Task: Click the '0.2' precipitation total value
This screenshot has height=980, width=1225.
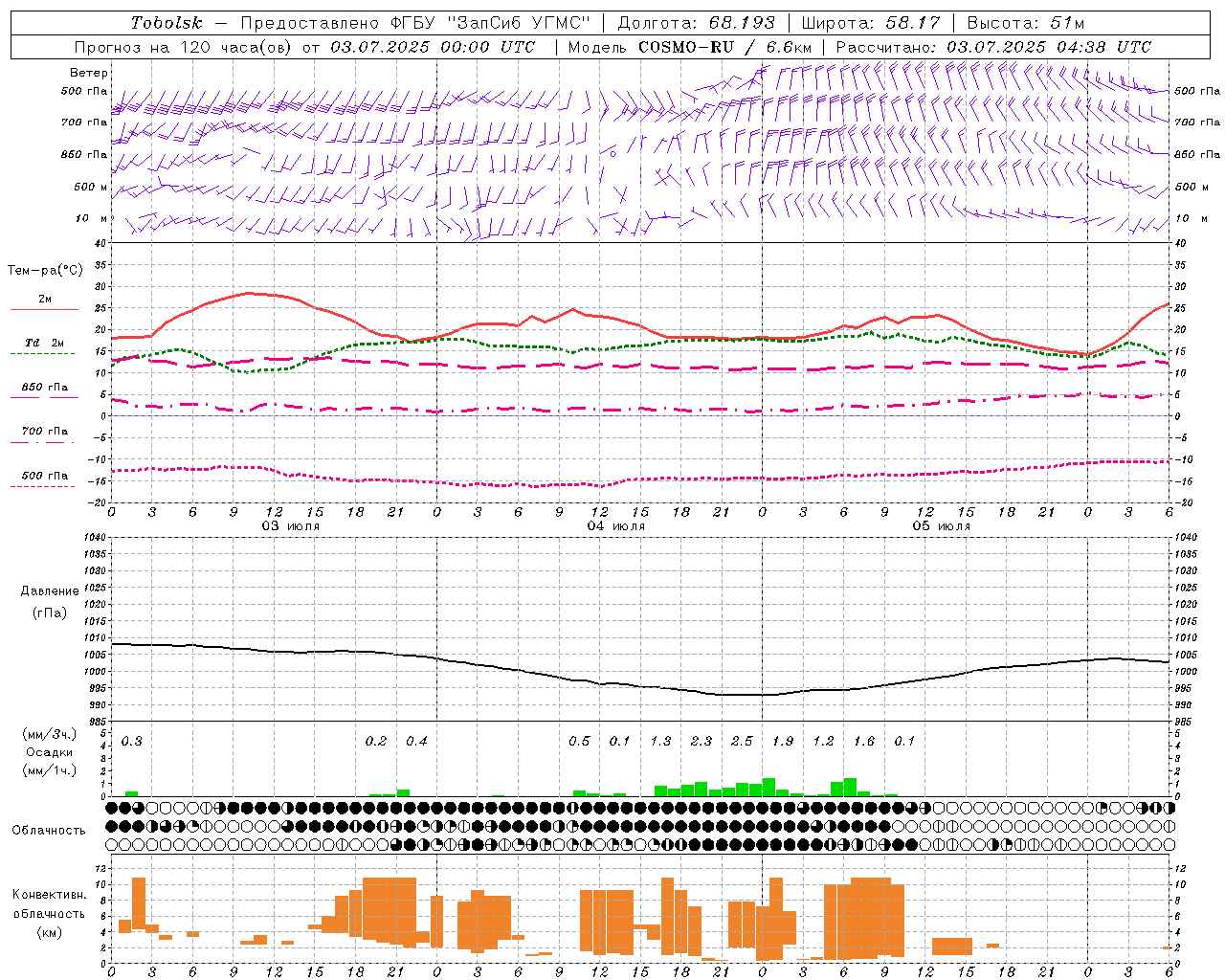Action: 376,742
